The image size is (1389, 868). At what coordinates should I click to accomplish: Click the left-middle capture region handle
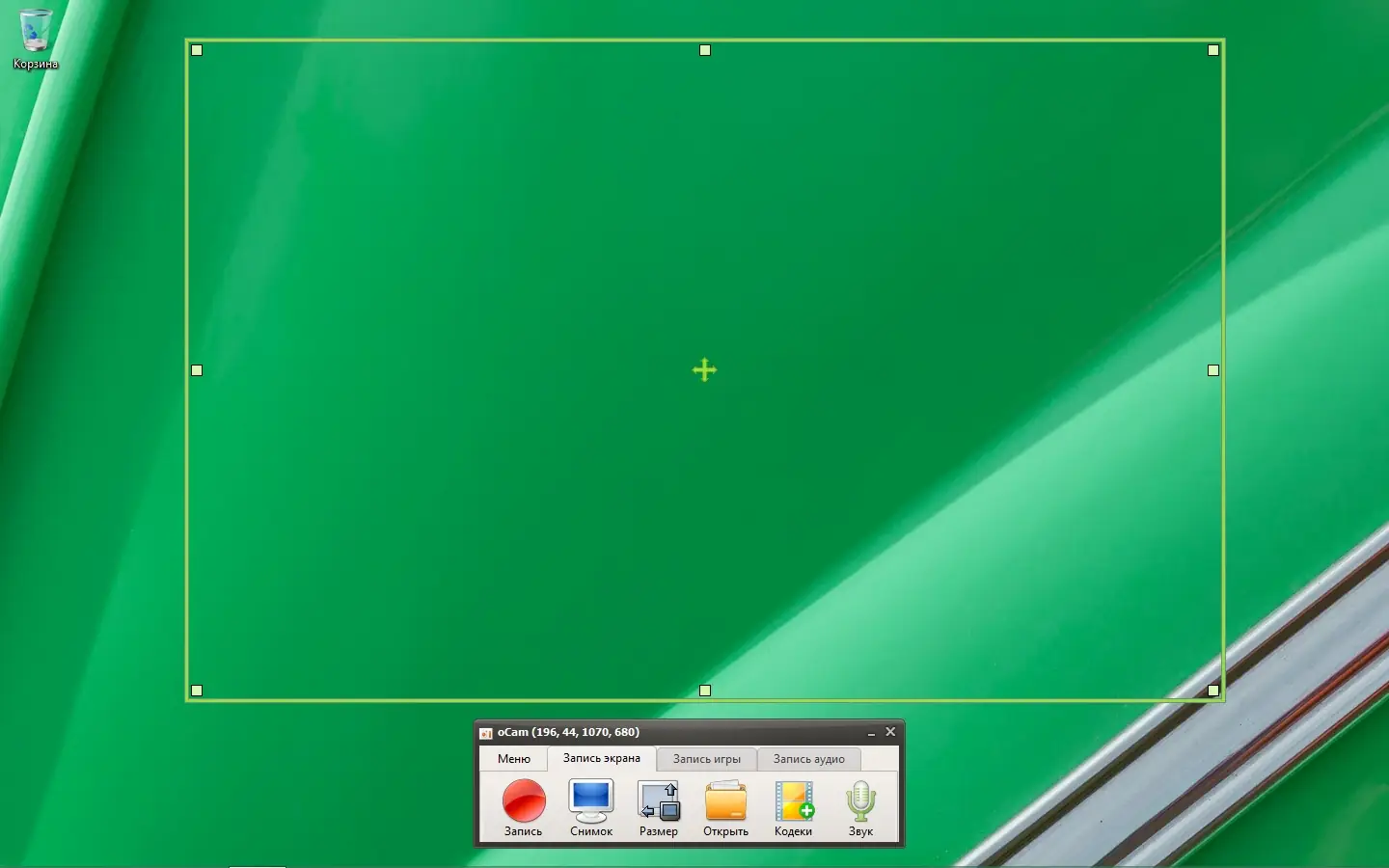(x=197, y=370)
